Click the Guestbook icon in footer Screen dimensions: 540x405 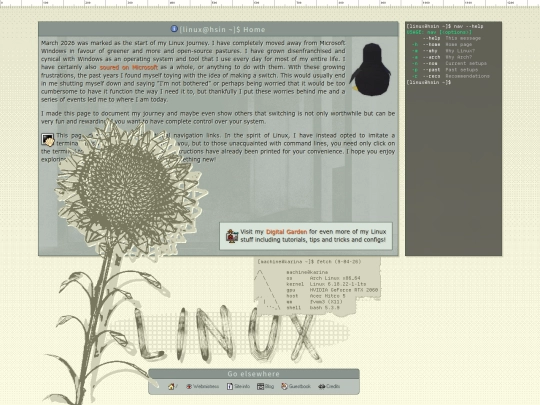click(284, 386)
